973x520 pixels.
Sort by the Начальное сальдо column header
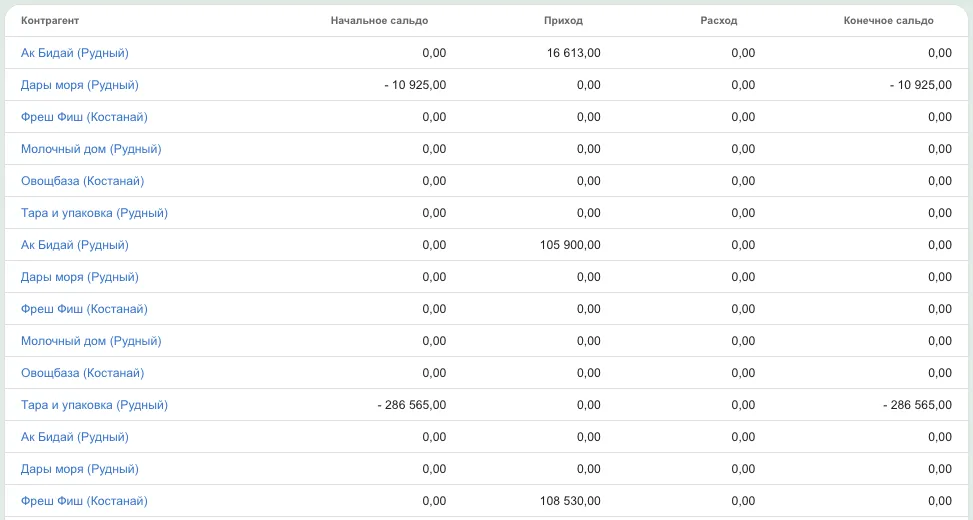click(379, 20)
